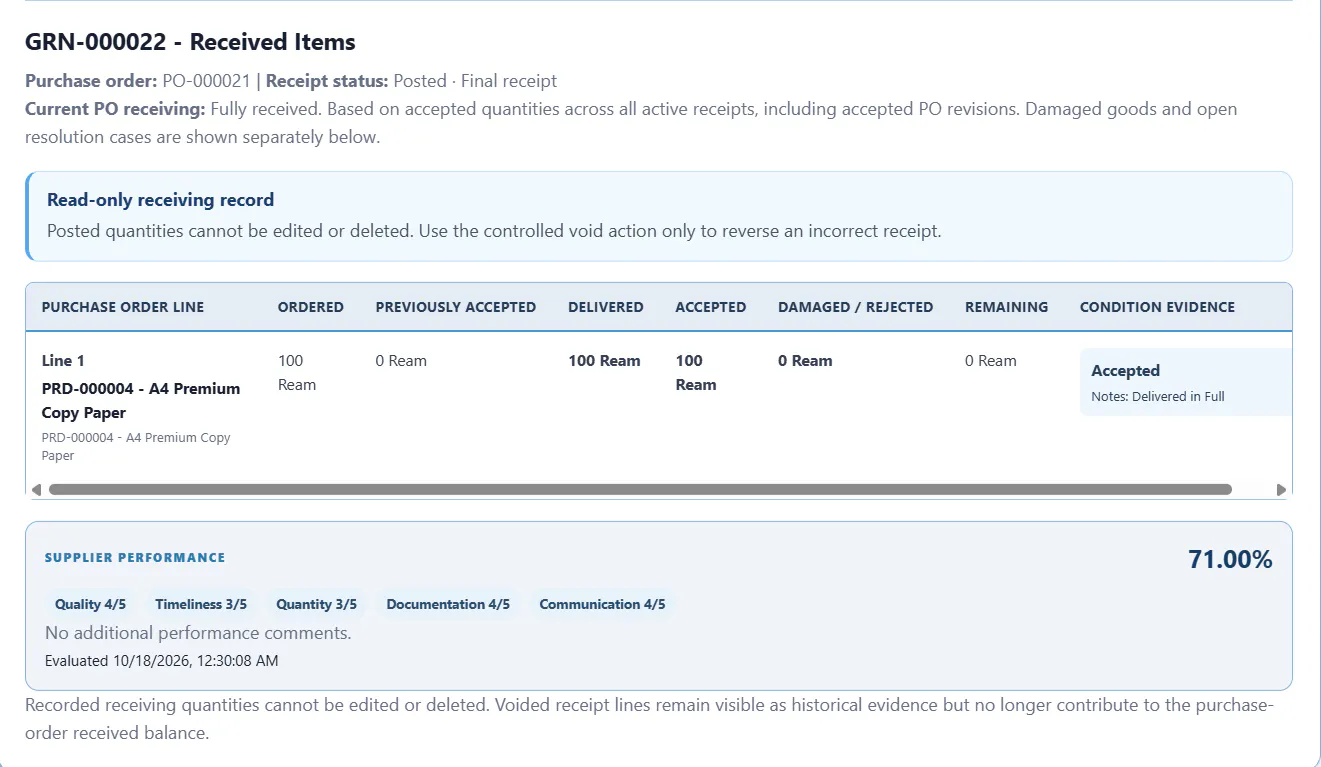
Task: Click the Accepted condition evidence card
Action: point(1186,382)
